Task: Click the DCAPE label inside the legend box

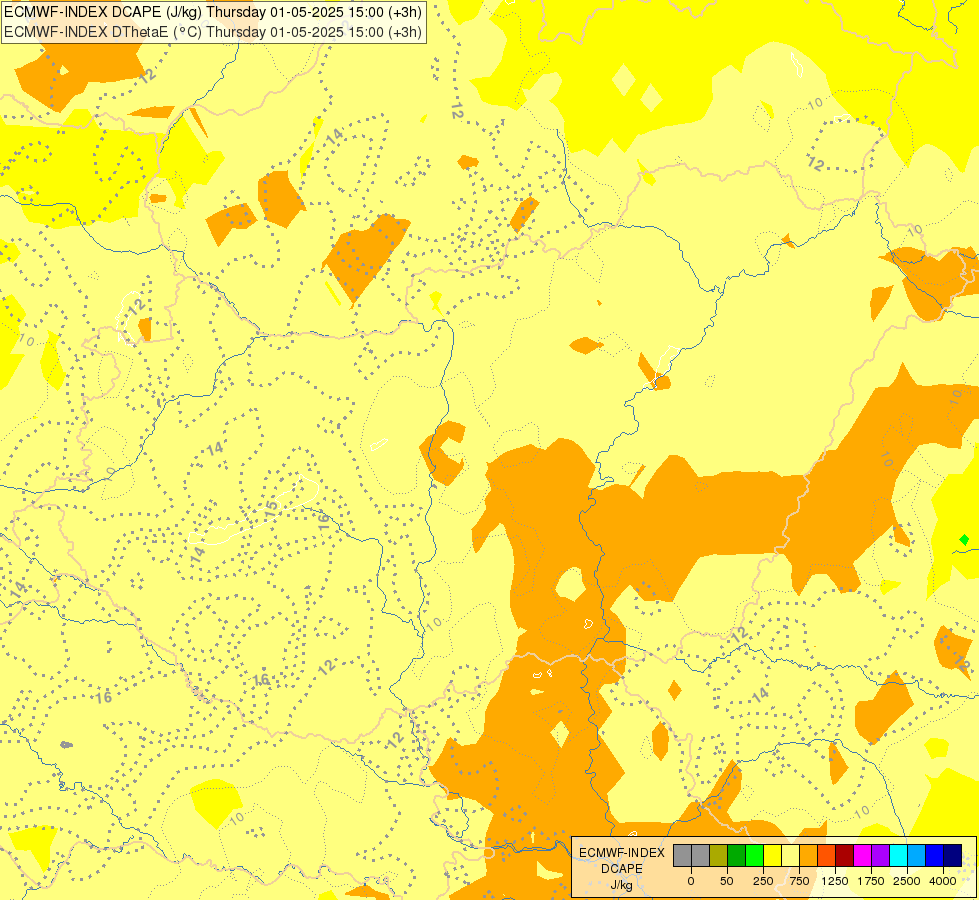Action: tap(622, 869)
